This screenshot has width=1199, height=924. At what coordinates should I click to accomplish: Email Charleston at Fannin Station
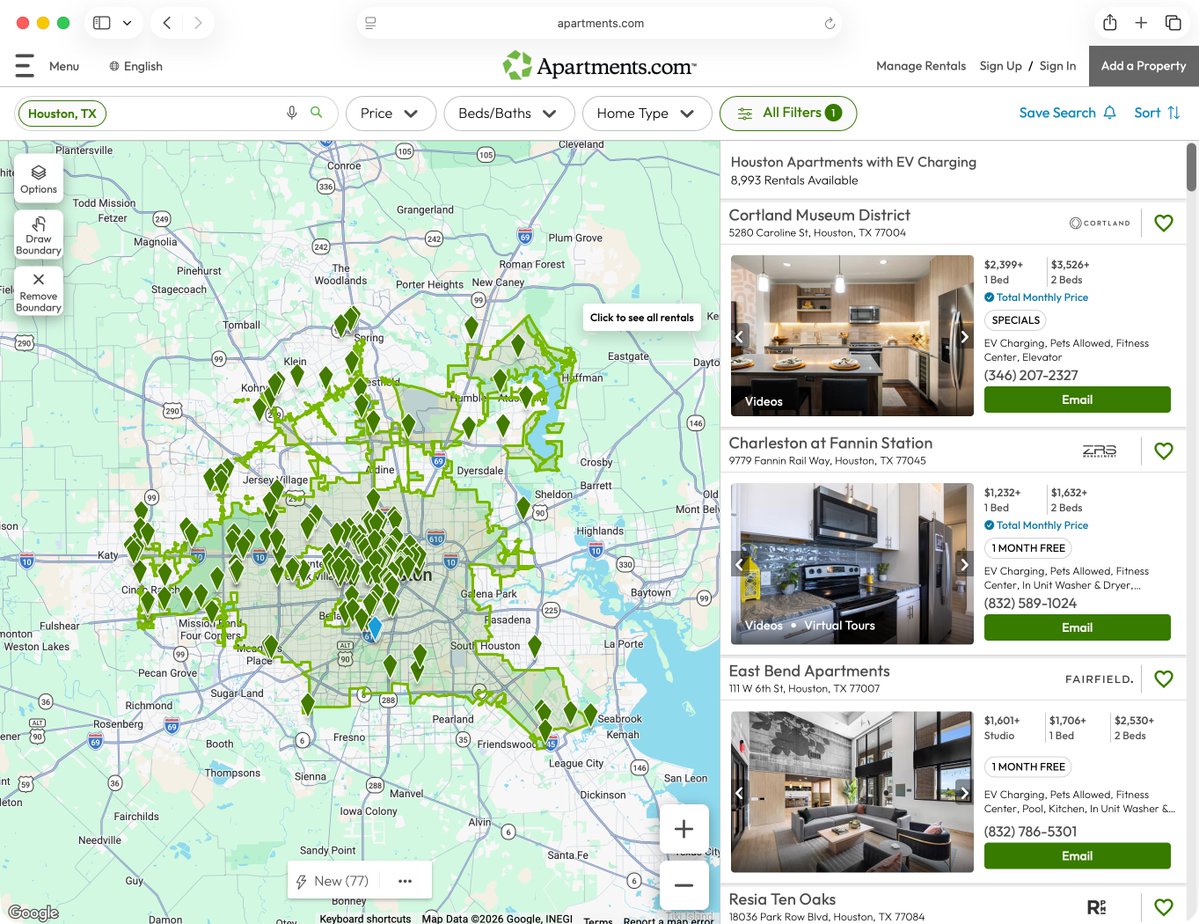[1077, 627]
